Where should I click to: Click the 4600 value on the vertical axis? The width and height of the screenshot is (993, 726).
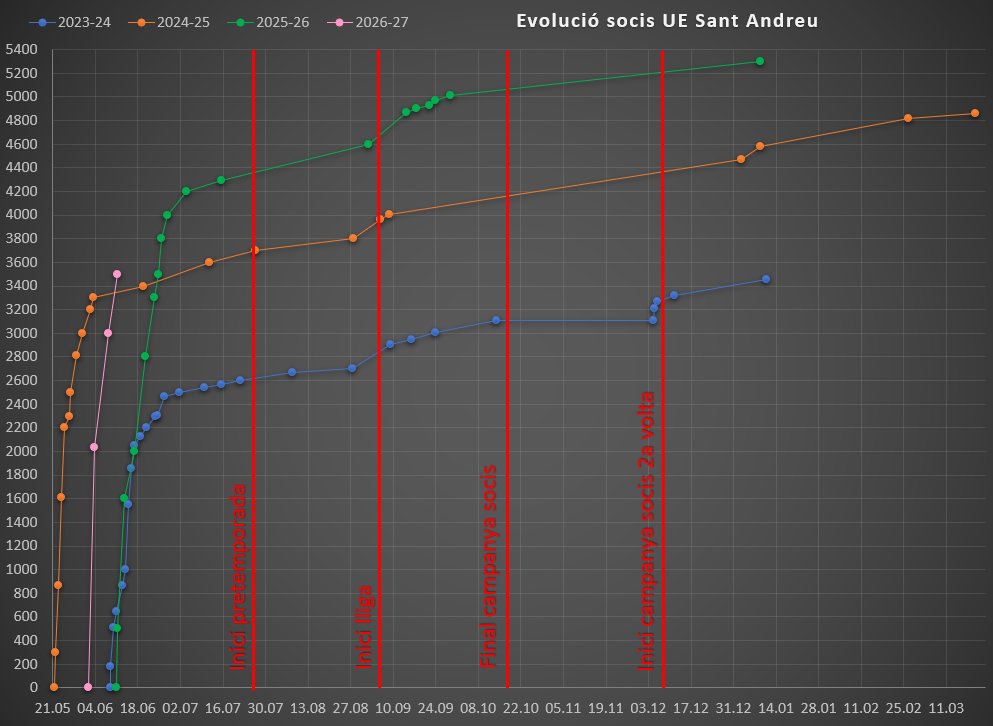[x=22, y=144]
